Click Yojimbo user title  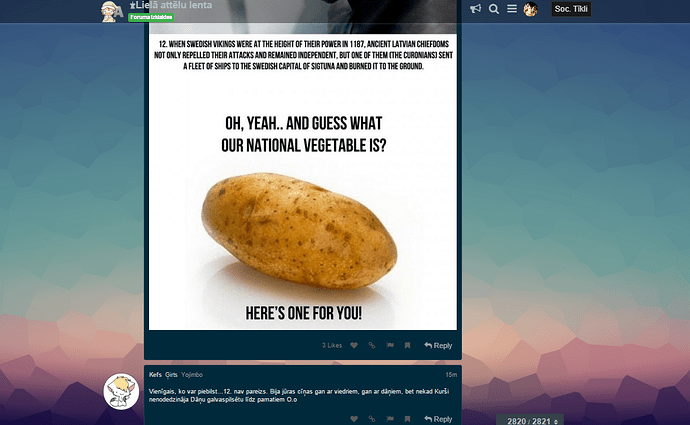coord(192,375)
